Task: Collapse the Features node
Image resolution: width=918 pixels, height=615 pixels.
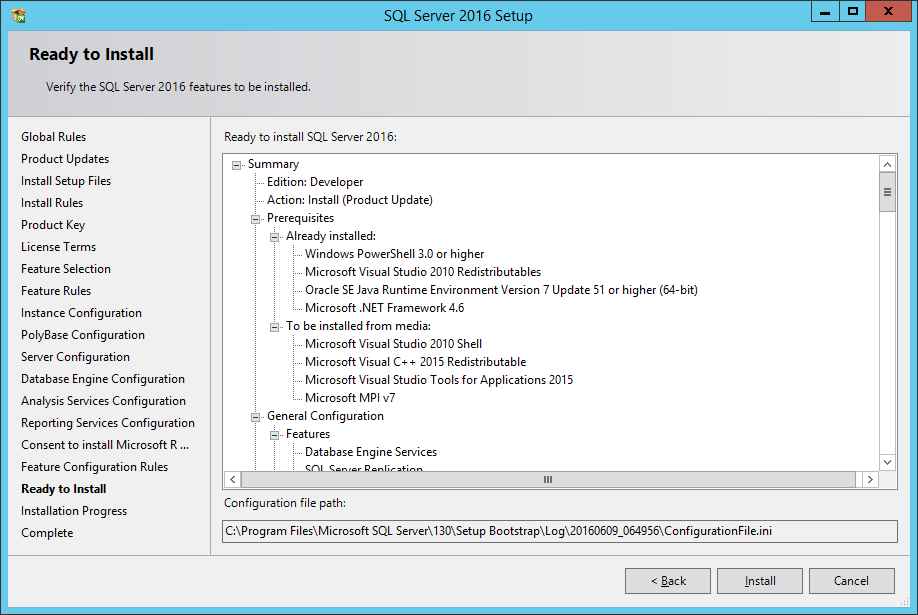Action: [x=274, y=434]
